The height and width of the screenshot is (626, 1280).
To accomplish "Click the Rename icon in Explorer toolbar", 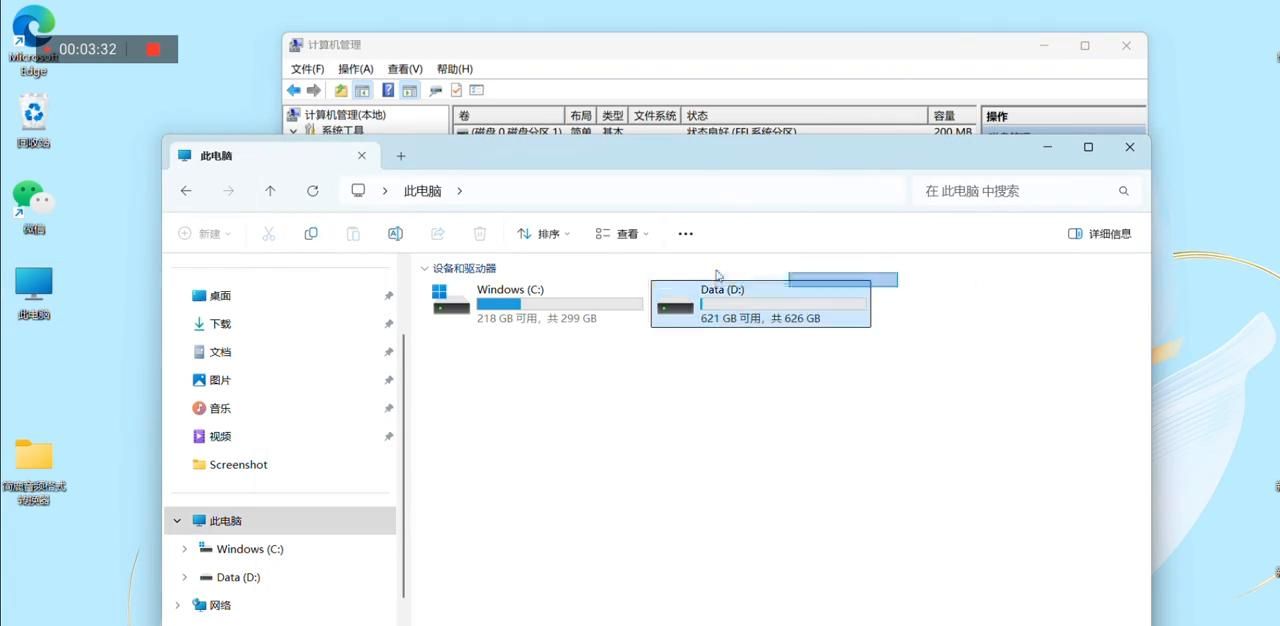I will (395, 233).
